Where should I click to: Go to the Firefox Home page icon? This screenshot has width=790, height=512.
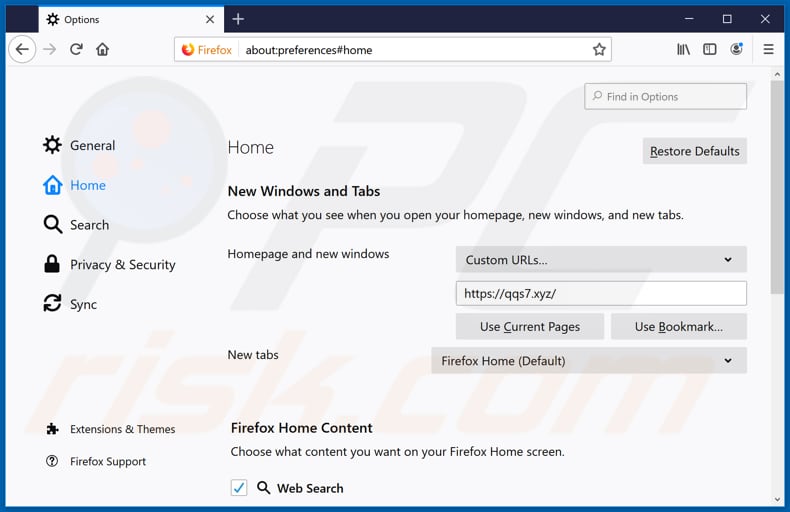(102, 49)
